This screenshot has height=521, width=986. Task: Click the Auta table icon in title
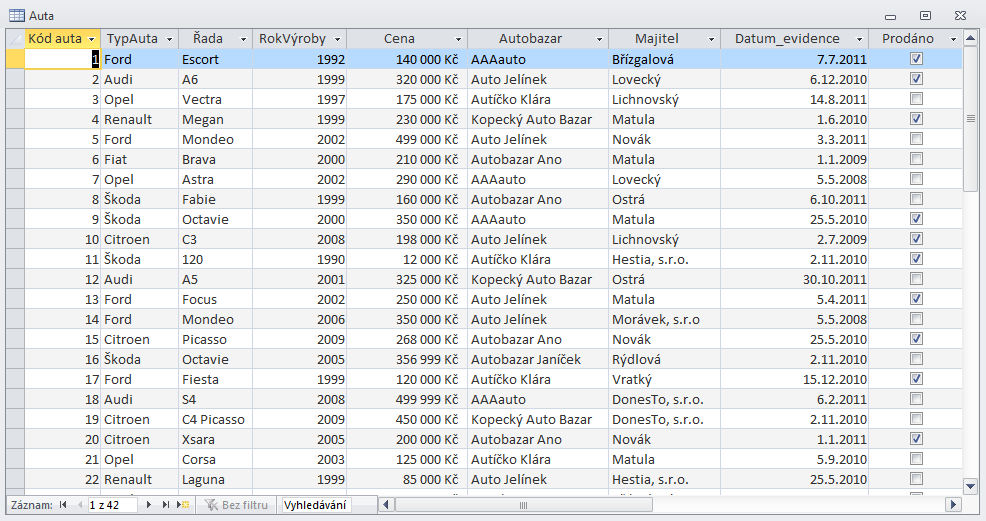(17, 16)
